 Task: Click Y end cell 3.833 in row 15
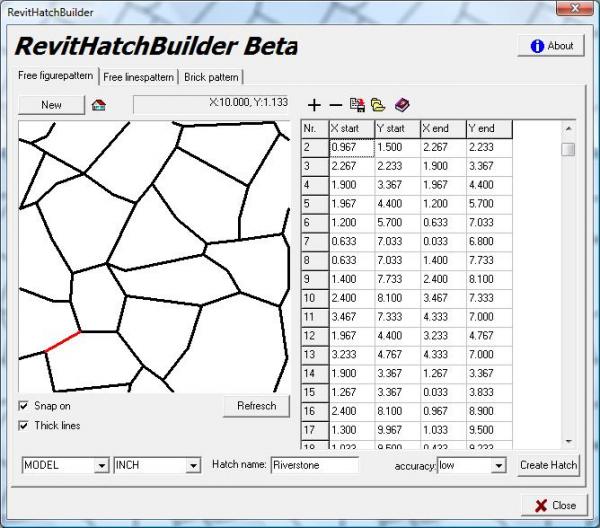[x=489, y=392]
